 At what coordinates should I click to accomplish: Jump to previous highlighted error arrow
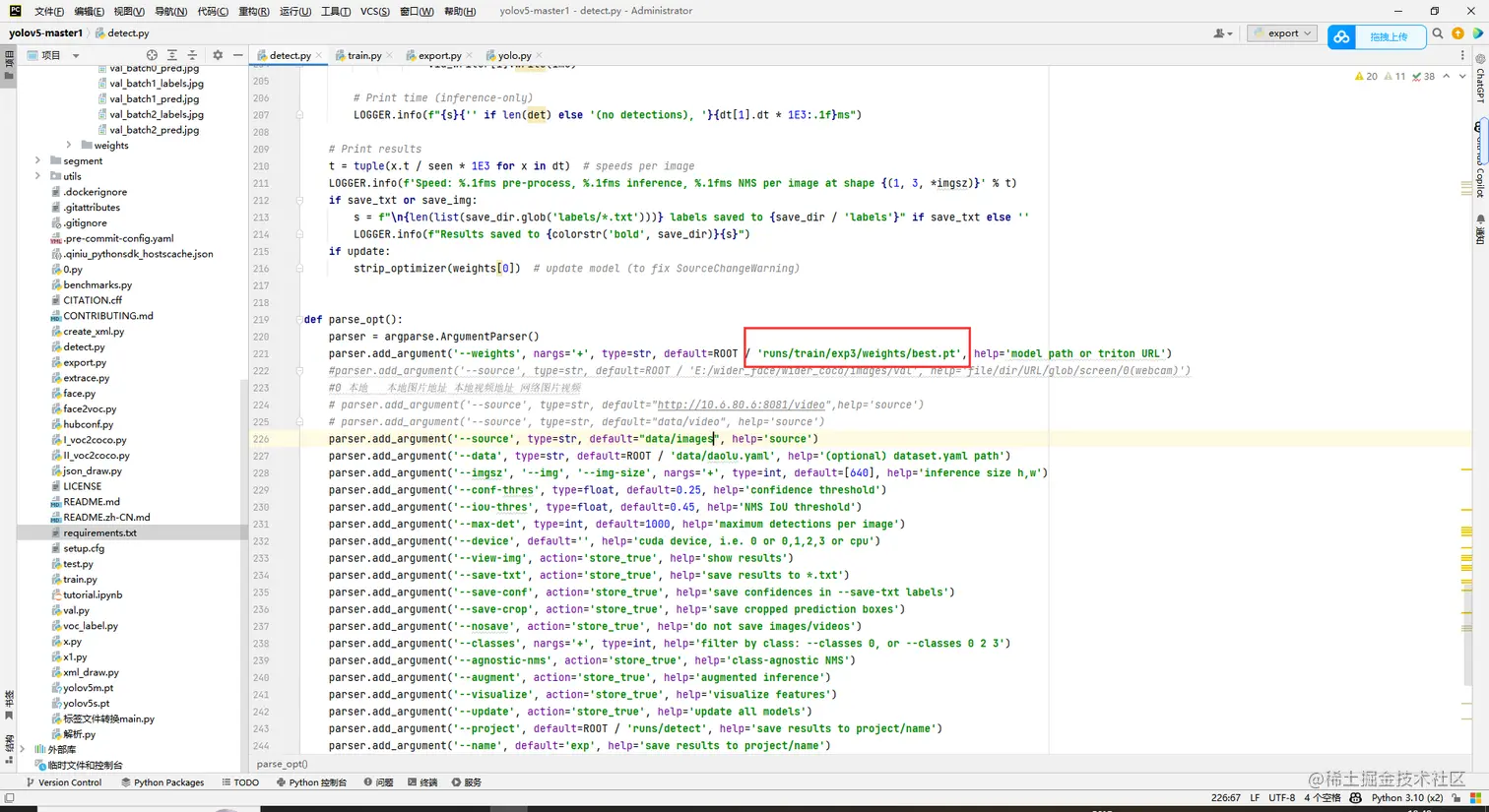(x=1446, y=76)
